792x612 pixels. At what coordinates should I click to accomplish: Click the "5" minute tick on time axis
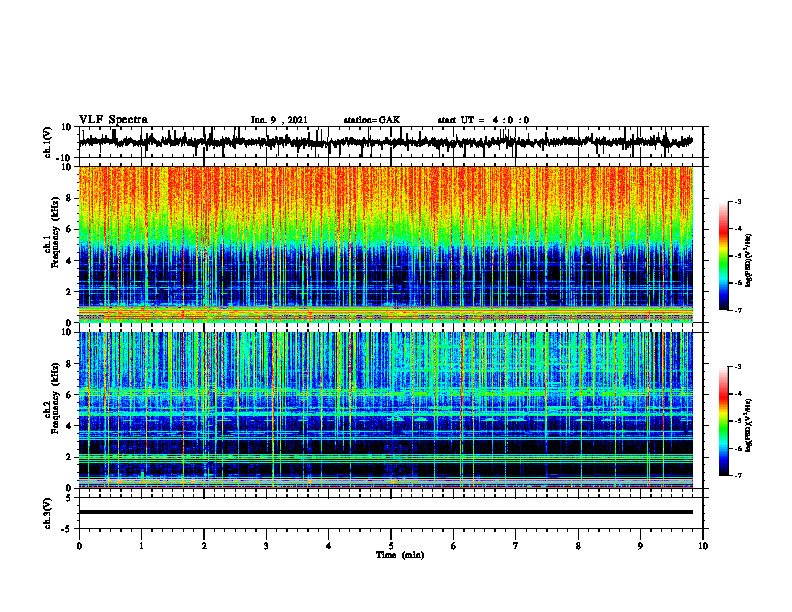(391, 546)
